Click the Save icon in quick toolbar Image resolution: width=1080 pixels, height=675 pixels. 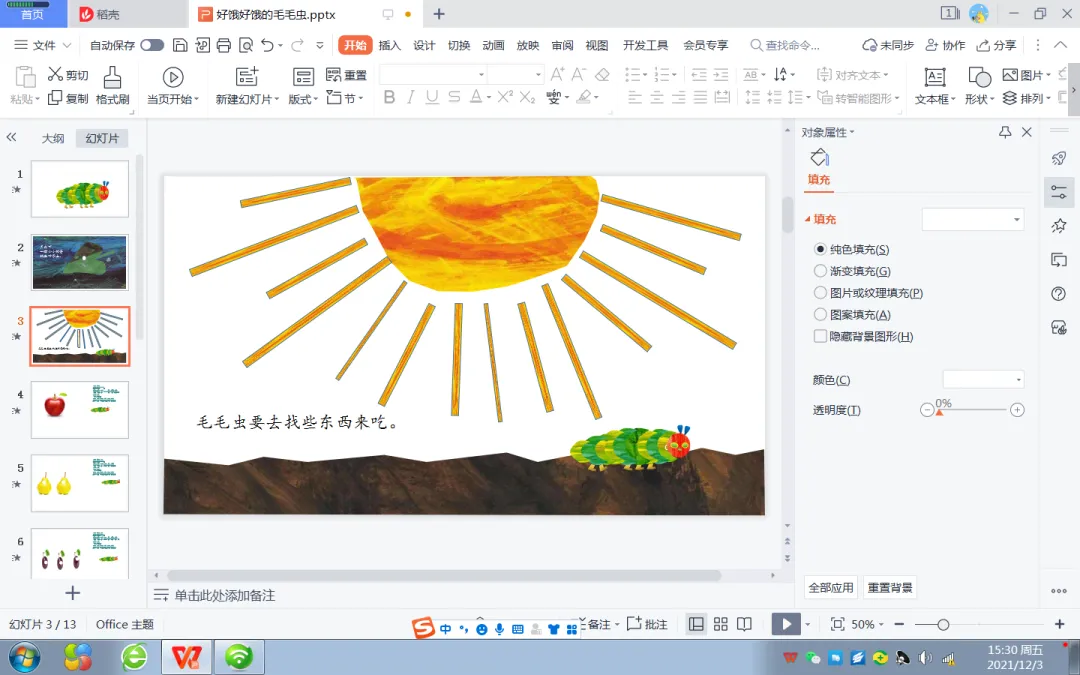[180, 45]
